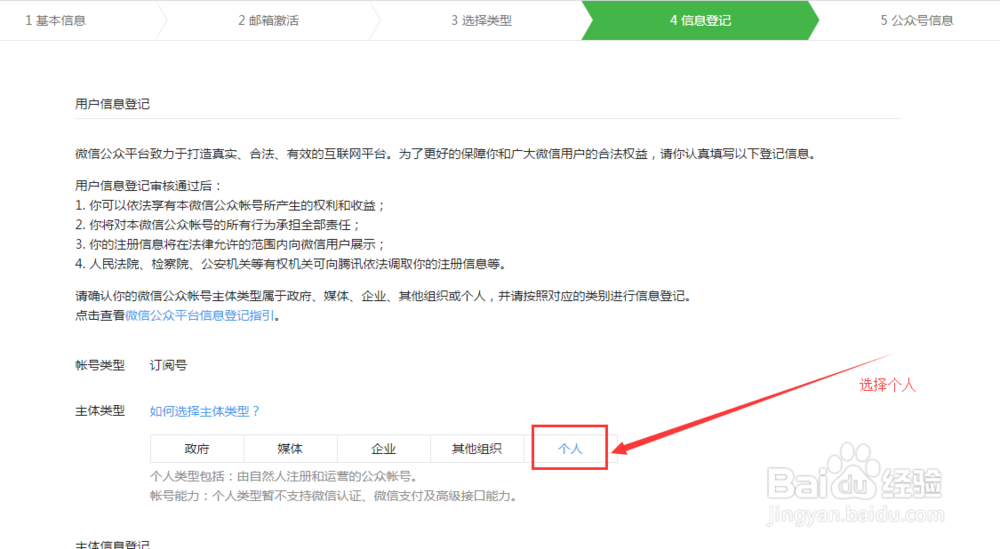The width and height of the screenshot is (1000, 549).
Task: Select step 5 公众号信息
Action: (x=917, y=20)
